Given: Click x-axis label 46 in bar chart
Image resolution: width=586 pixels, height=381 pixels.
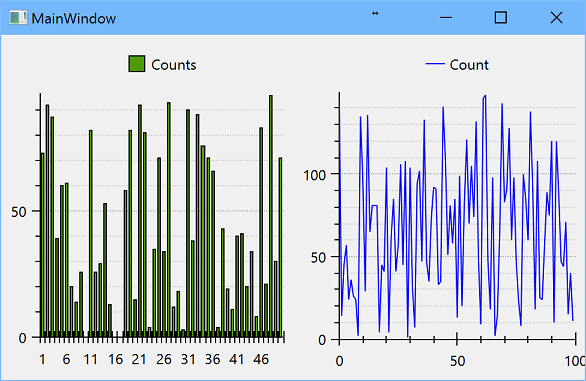Looking at the screenshot, I should point(261,359).
